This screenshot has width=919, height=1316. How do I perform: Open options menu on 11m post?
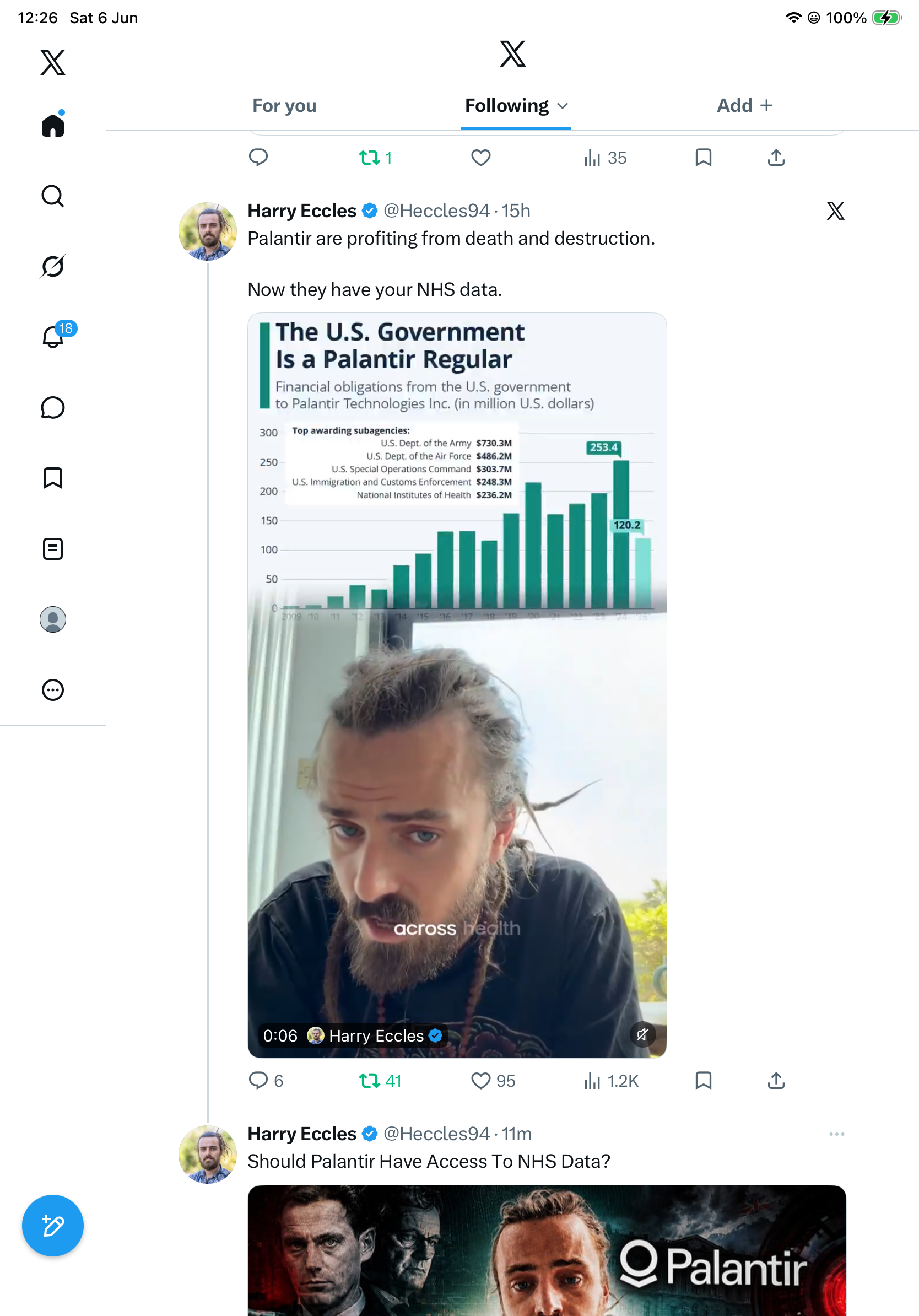click(x=836, y=1134)
